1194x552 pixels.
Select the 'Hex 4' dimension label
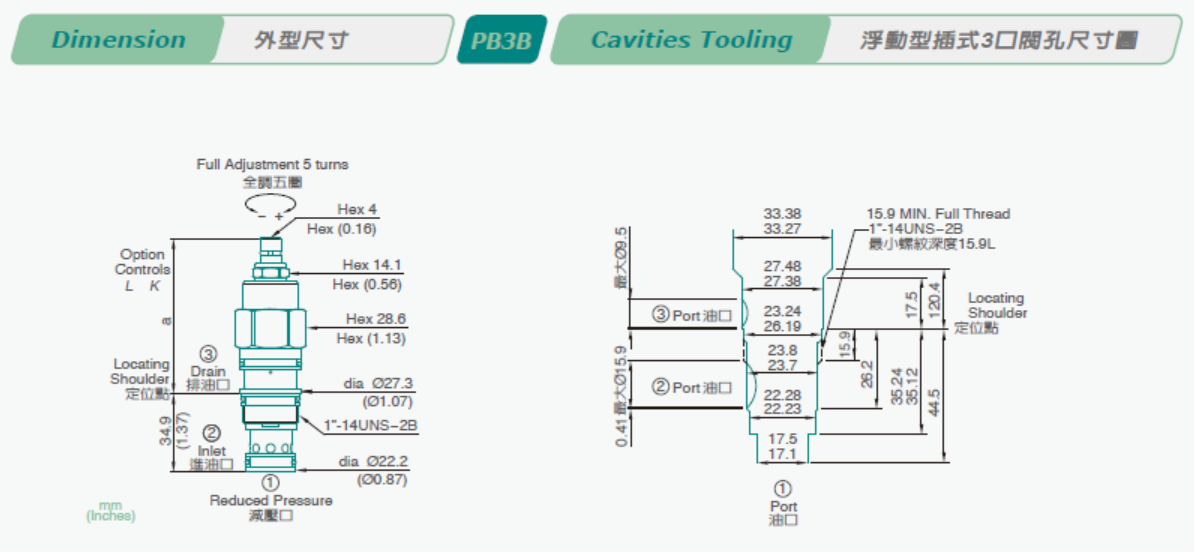[x=357, y=209]
